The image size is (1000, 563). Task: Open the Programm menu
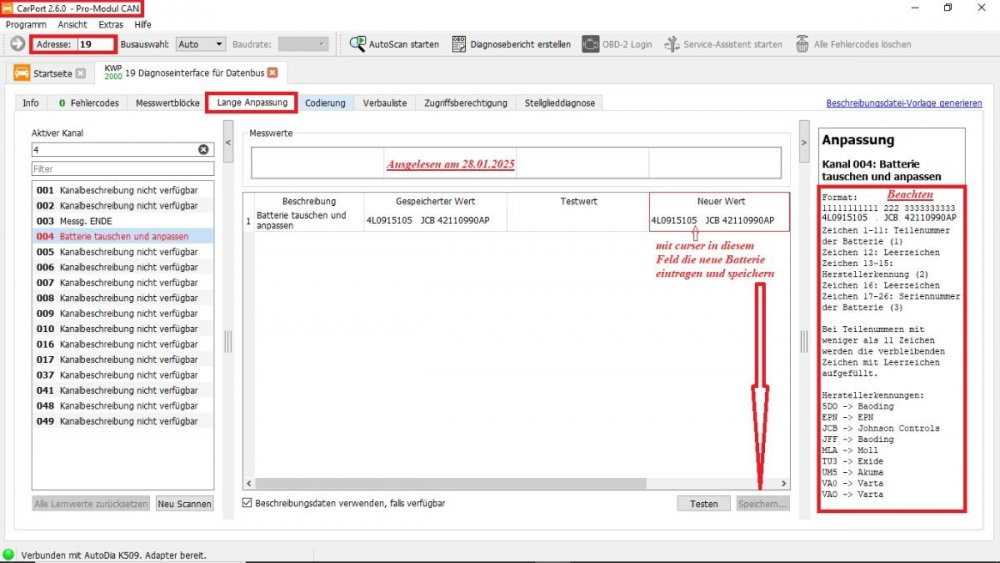click(26, 24)
